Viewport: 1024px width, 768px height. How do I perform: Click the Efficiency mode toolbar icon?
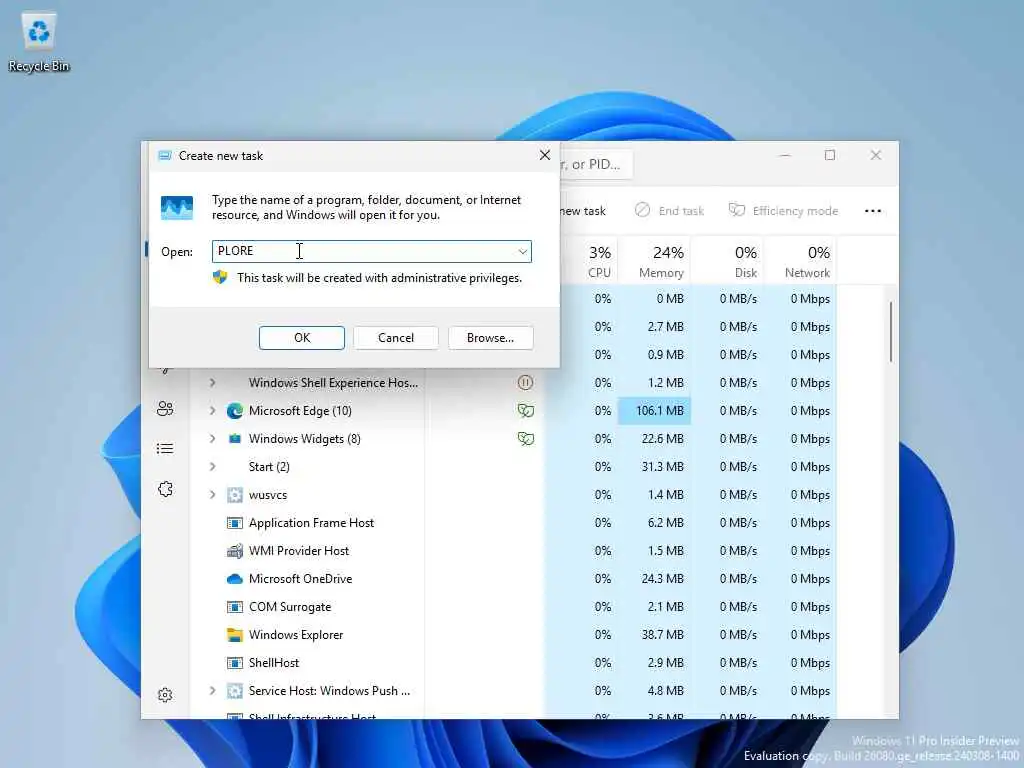[x=737, y=210]
